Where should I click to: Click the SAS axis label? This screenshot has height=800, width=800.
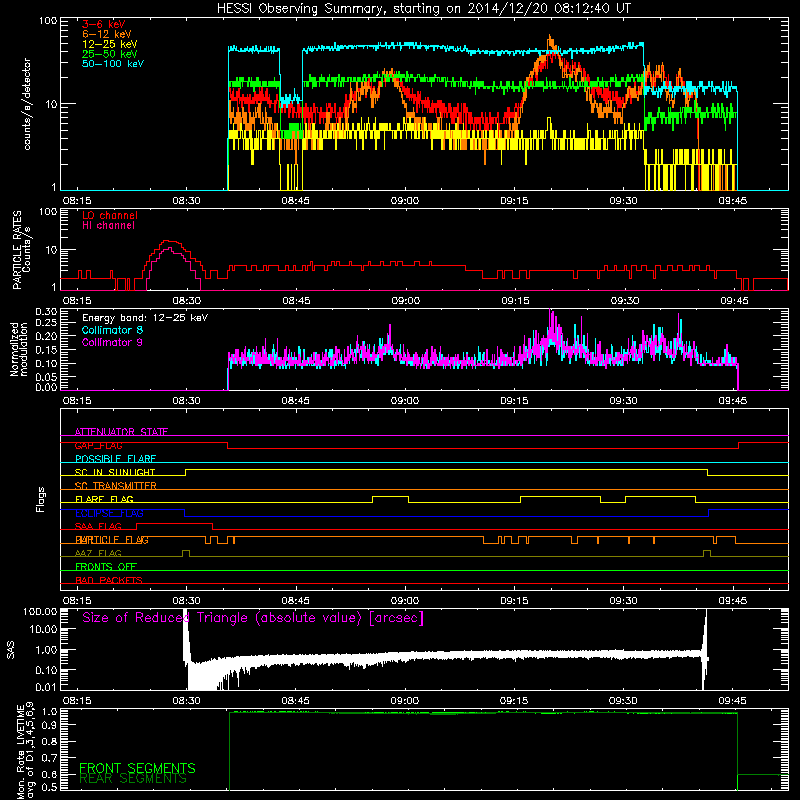[11, 650]
